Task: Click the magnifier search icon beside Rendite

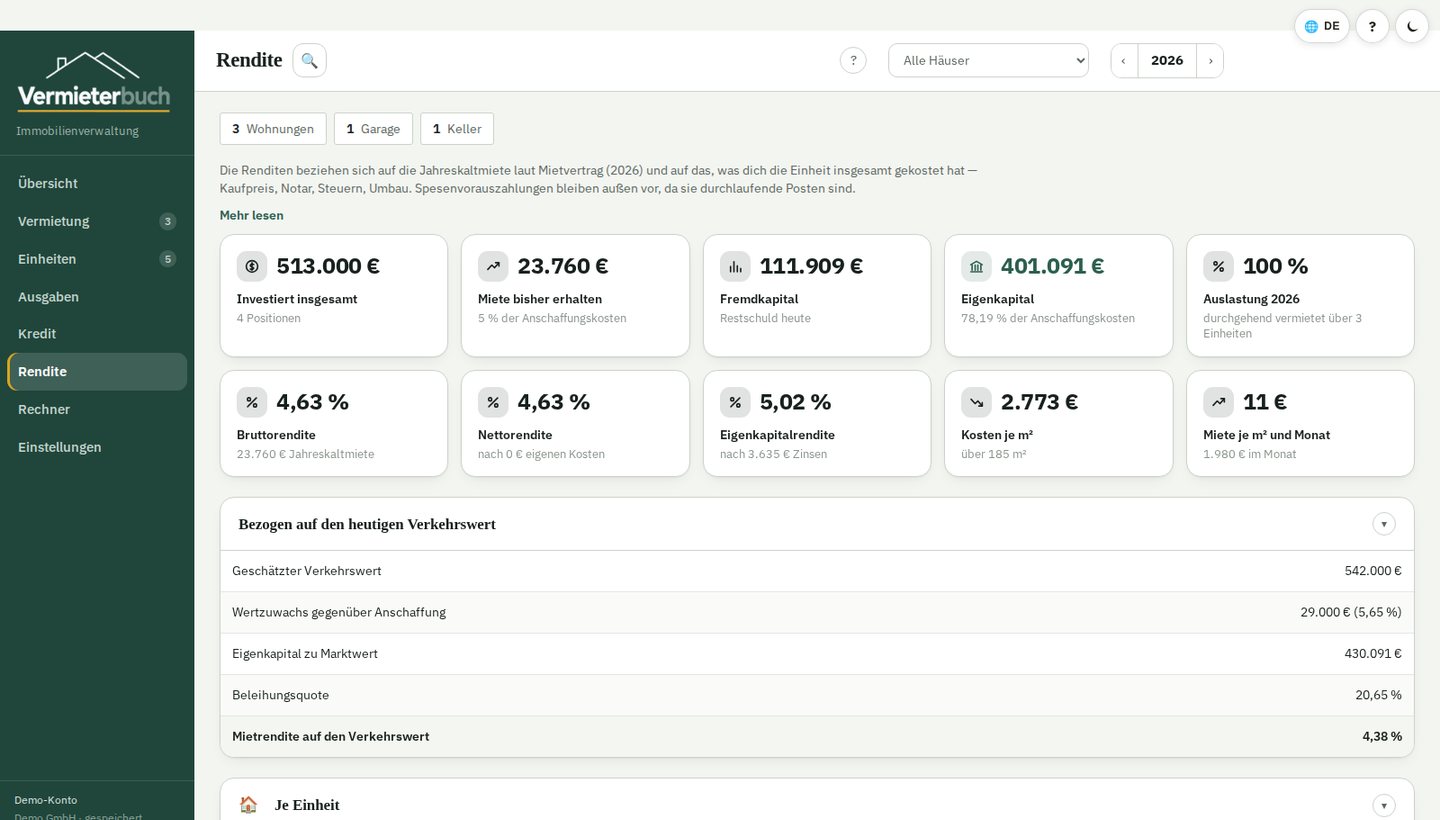Action: tap(309, 60)
